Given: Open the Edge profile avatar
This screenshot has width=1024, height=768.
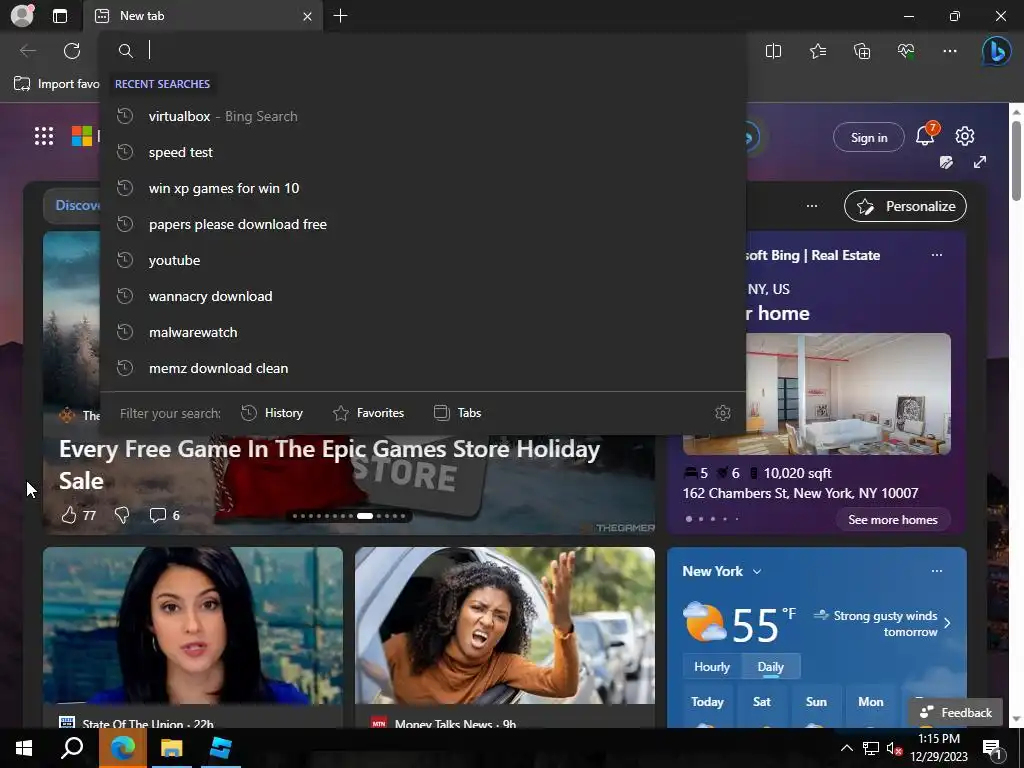Looking at the screenshot, I should tap(22, 16).
